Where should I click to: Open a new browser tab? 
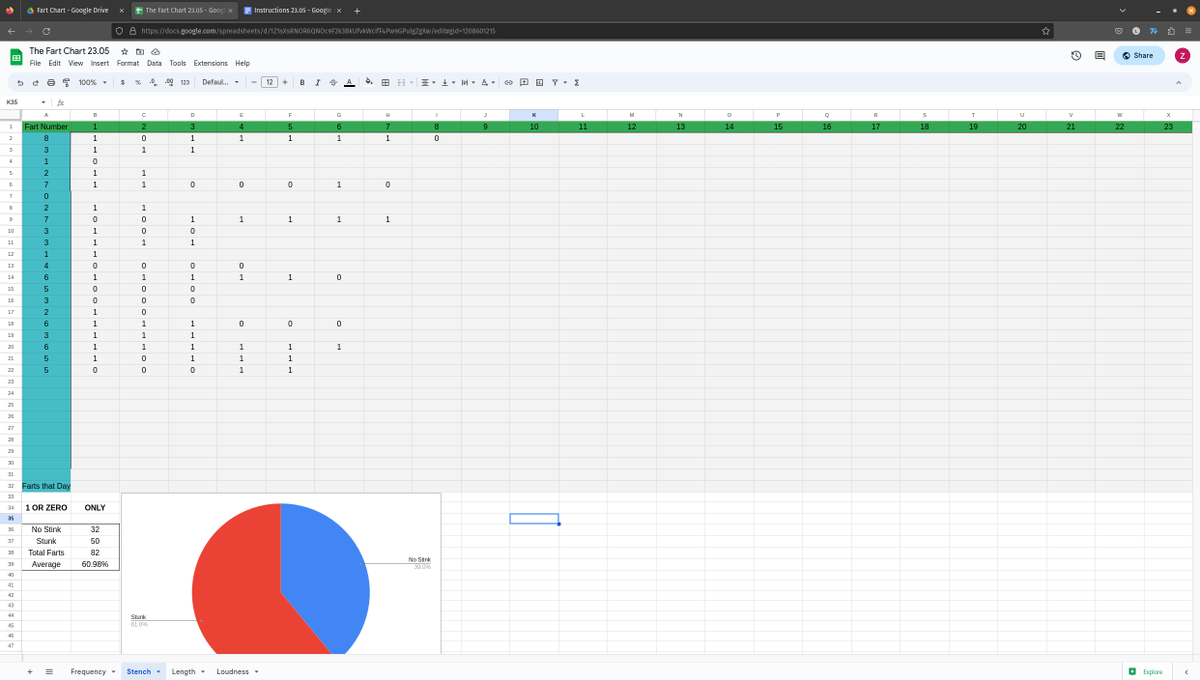[357, 10]
